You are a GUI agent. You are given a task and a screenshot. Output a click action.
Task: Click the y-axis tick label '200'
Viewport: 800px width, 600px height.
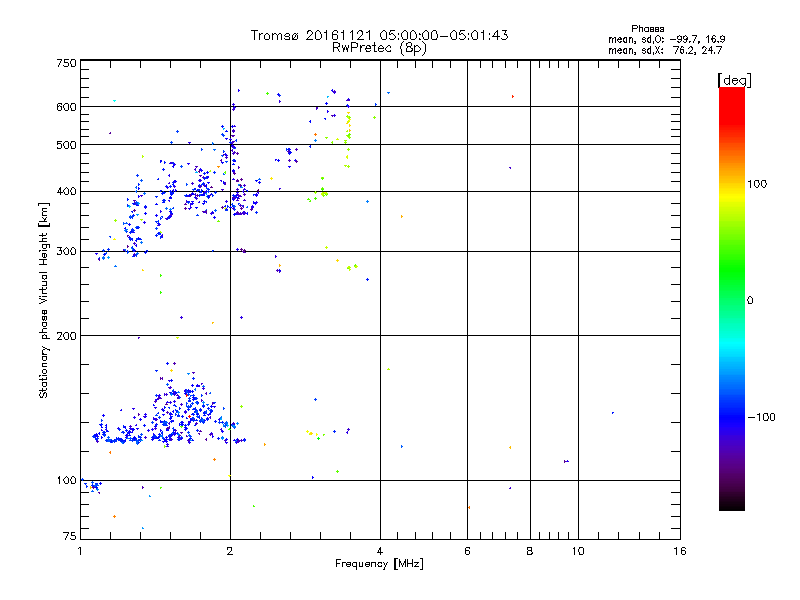click(67, 336)
